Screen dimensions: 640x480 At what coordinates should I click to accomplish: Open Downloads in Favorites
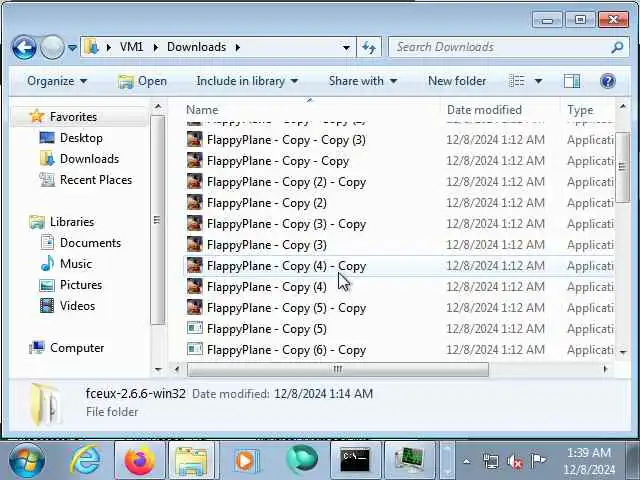pyautogui.click(x=89, y=159)
